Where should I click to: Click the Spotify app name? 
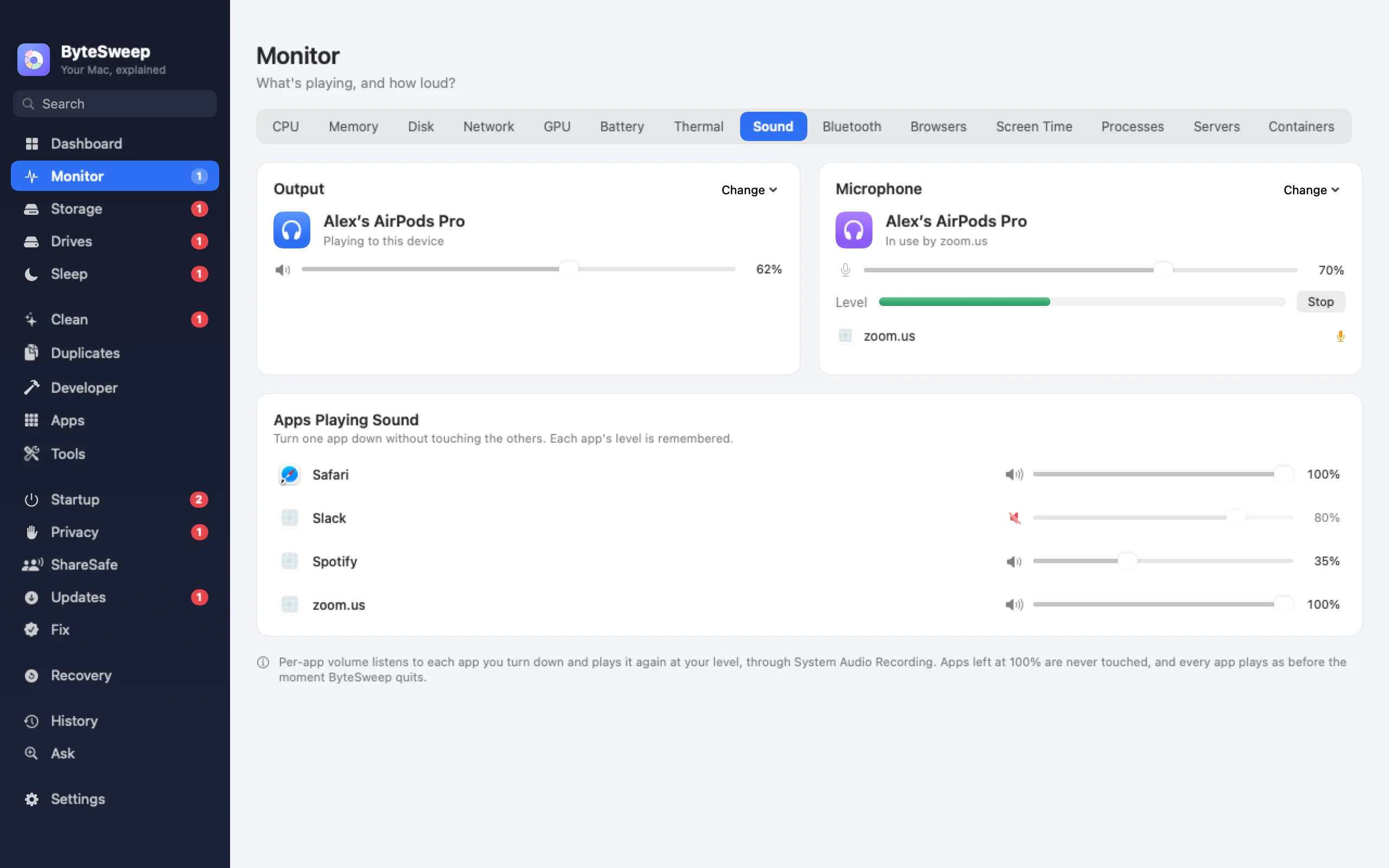click(335, 561)
